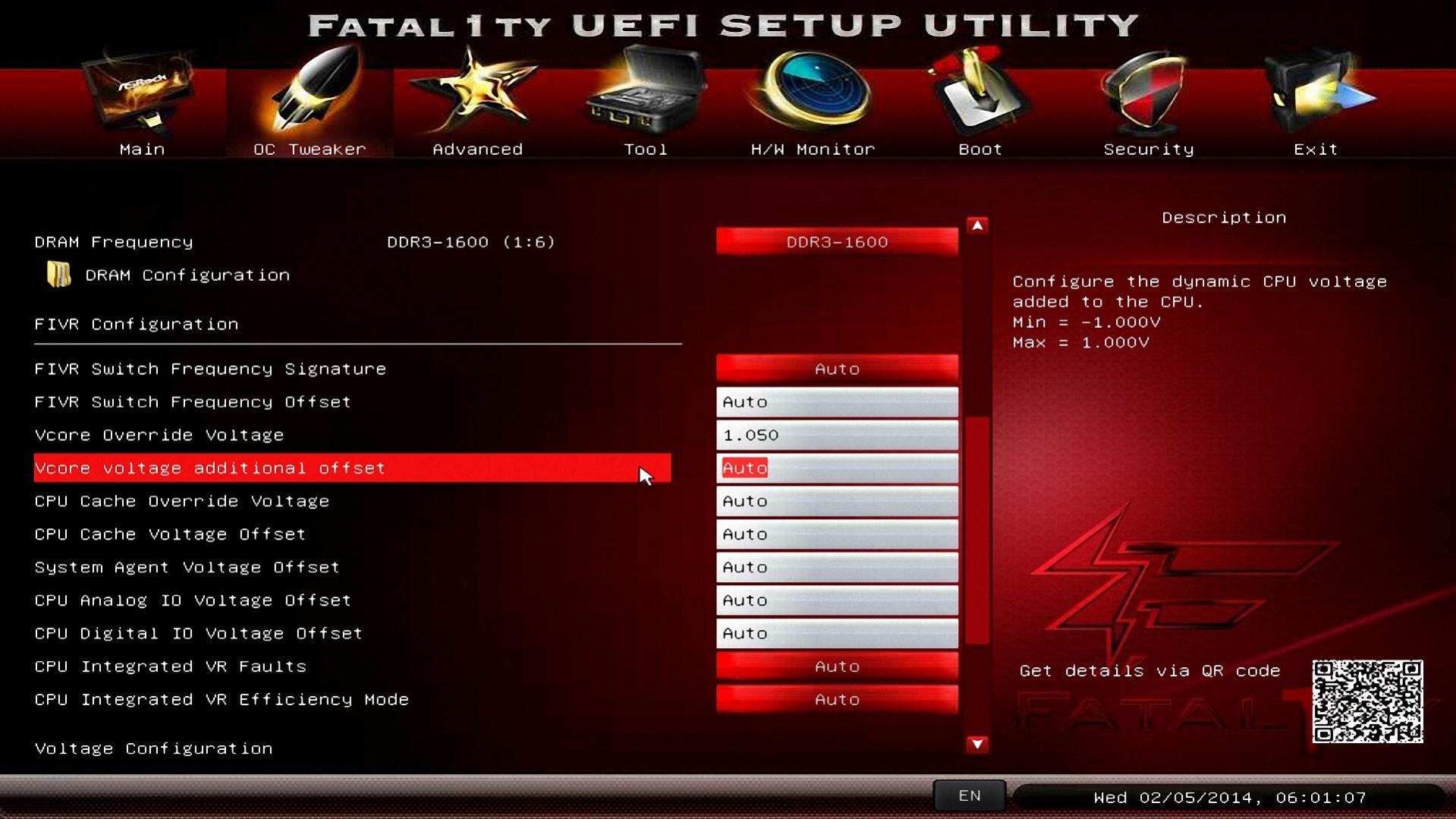The image size is (1456, 819).
Task: Click Vcore voltage additional offset Auto field
Action: [837, 468]
